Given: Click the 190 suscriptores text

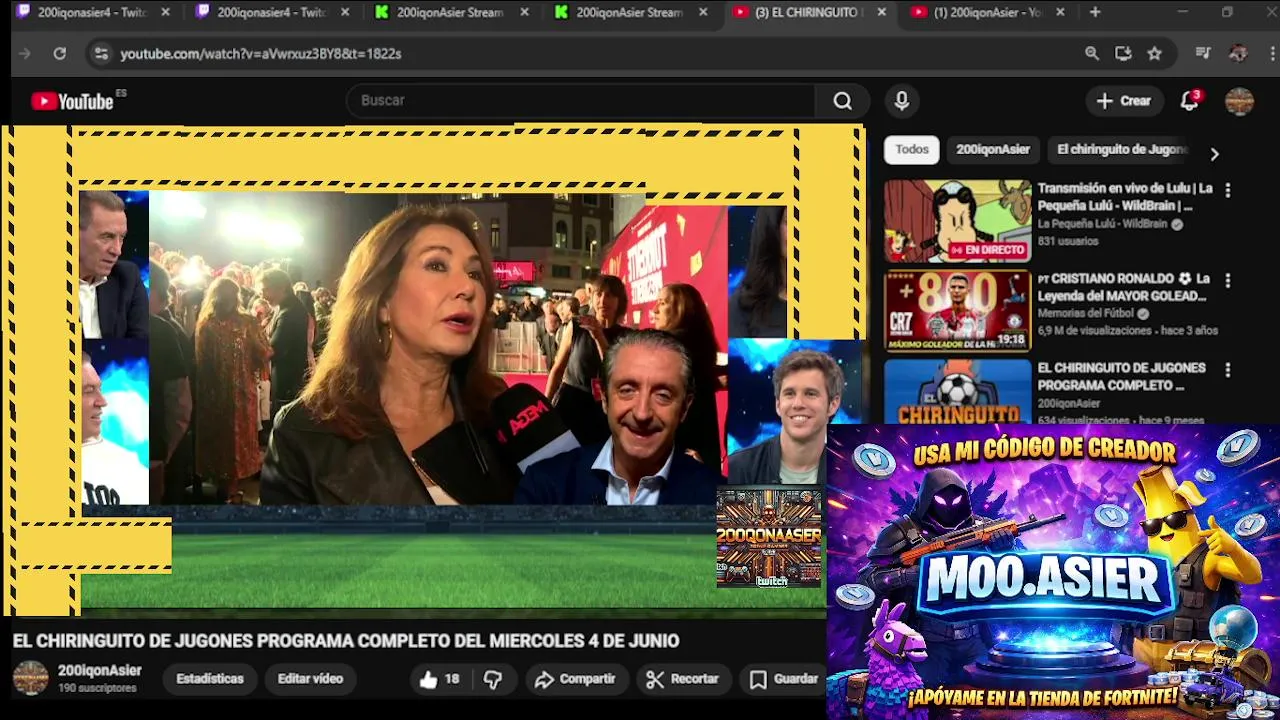Looking at the screenshot, I should [x=97, y=689].
